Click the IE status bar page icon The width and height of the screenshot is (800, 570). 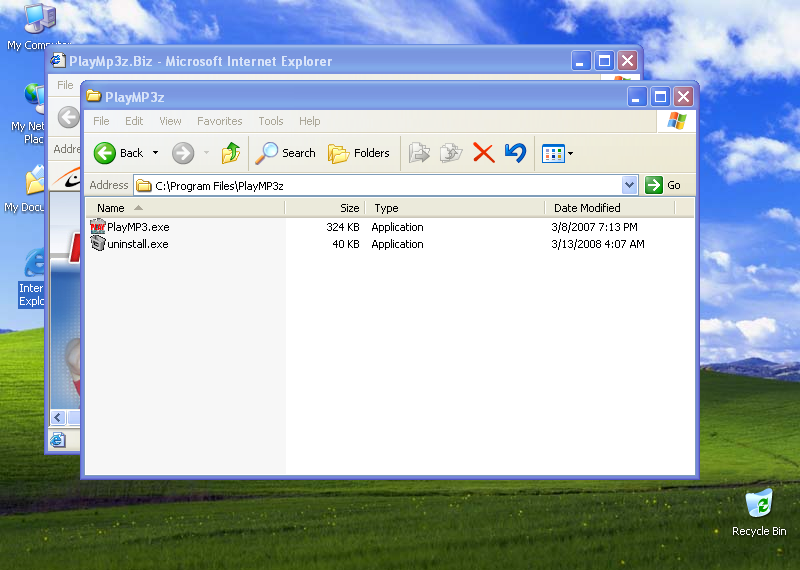point(58,440)
